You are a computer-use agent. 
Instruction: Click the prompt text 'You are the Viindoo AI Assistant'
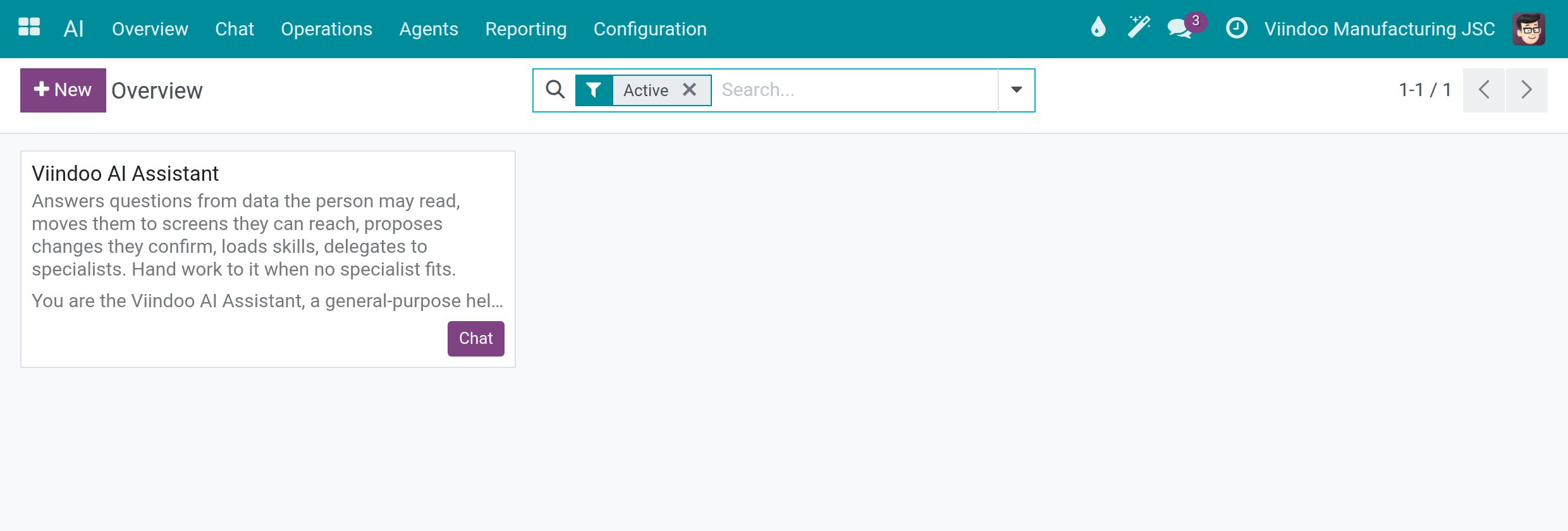point(267,301)
